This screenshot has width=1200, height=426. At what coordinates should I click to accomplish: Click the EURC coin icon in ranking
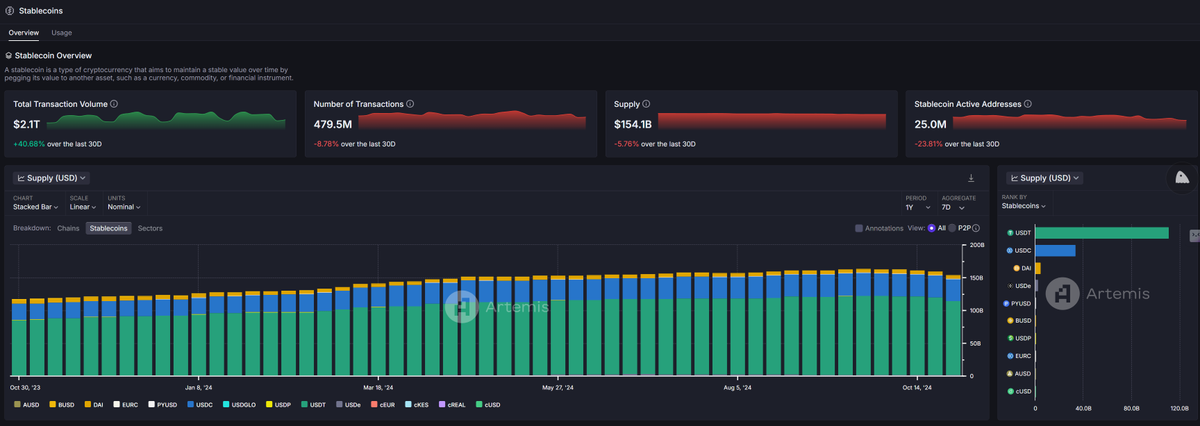[x=1010, y=355]
